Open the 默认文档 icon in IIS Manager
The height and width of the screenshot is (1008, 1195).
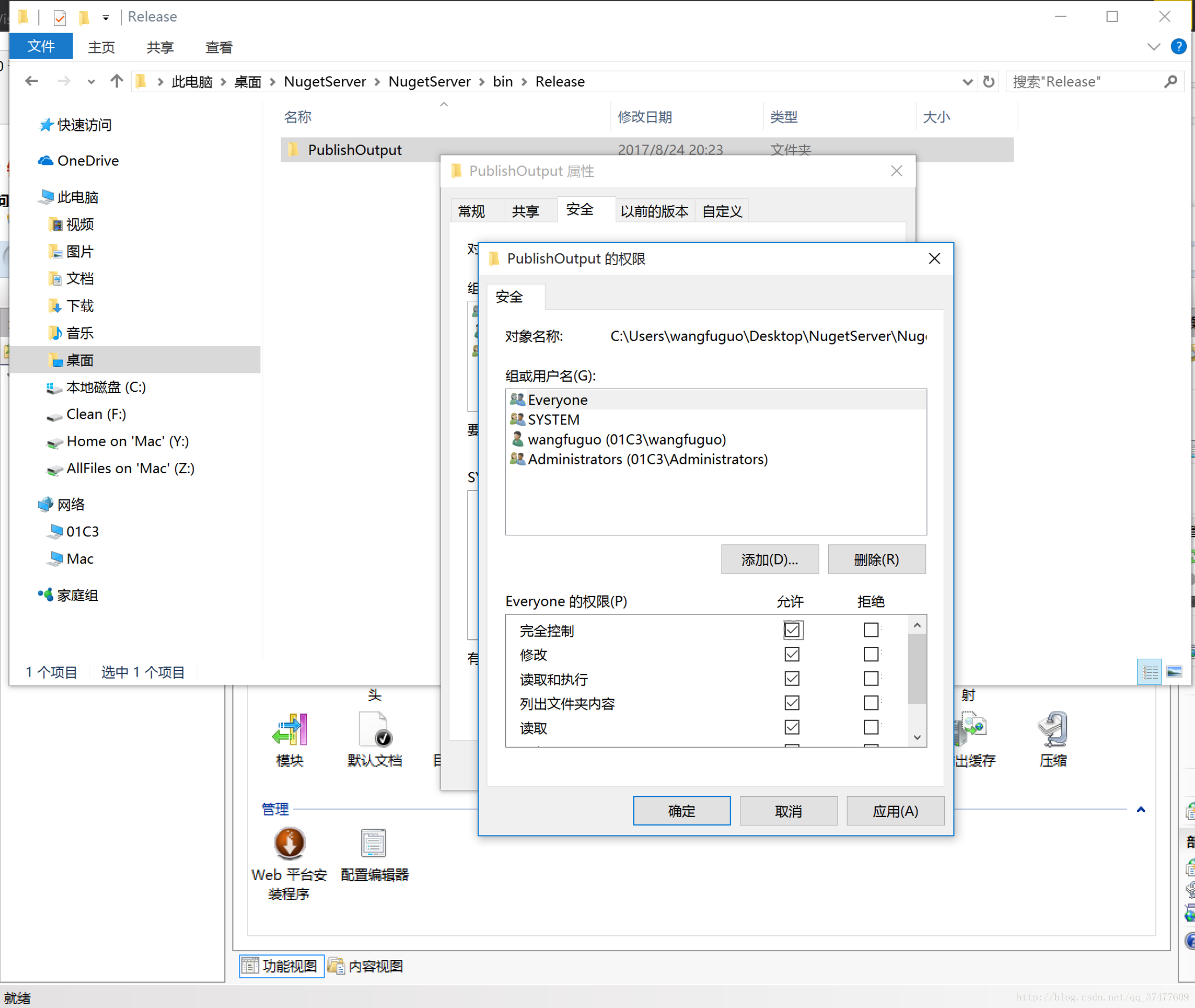click(374, 740)
